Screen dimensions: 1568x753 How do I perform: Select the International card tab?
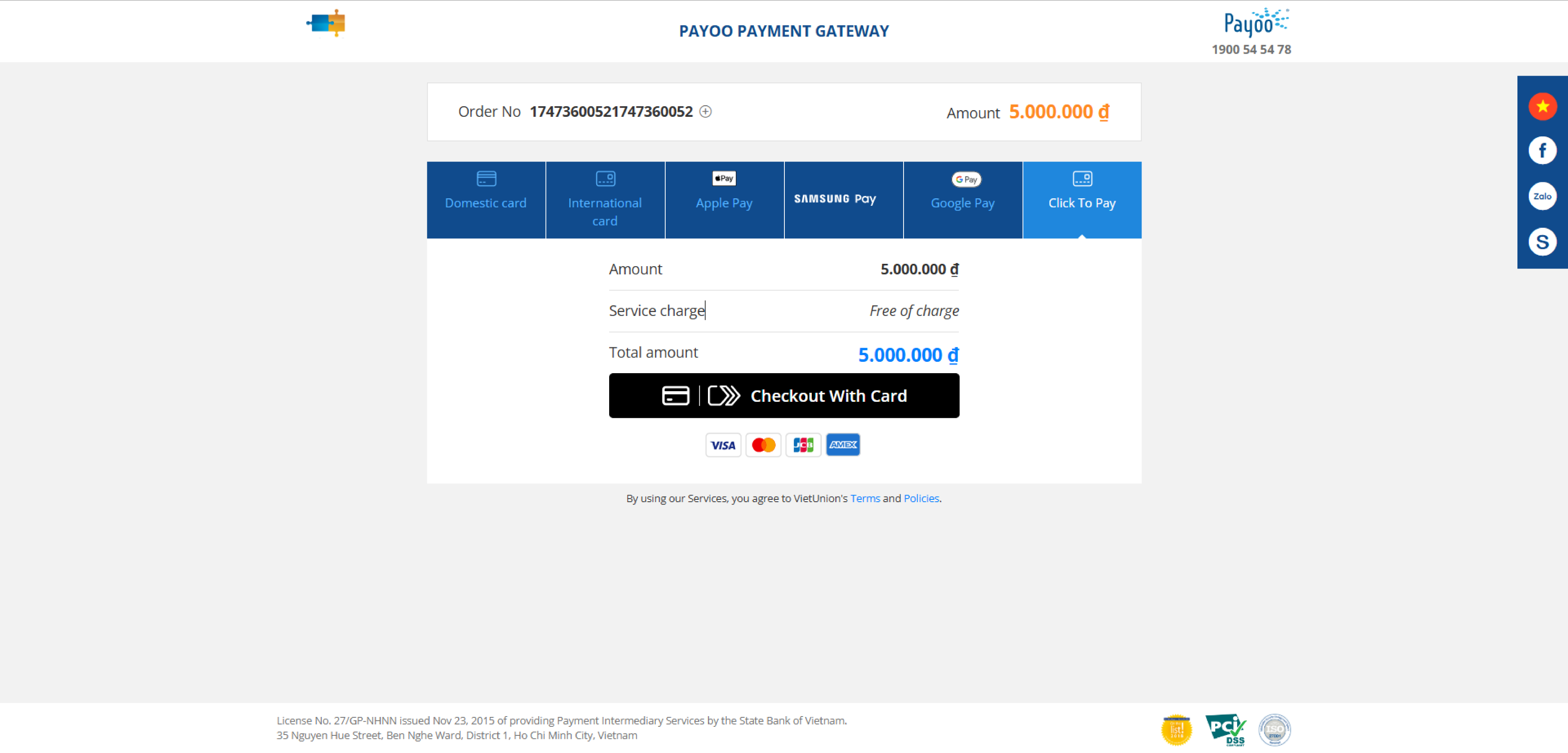[x=605, y=200]
